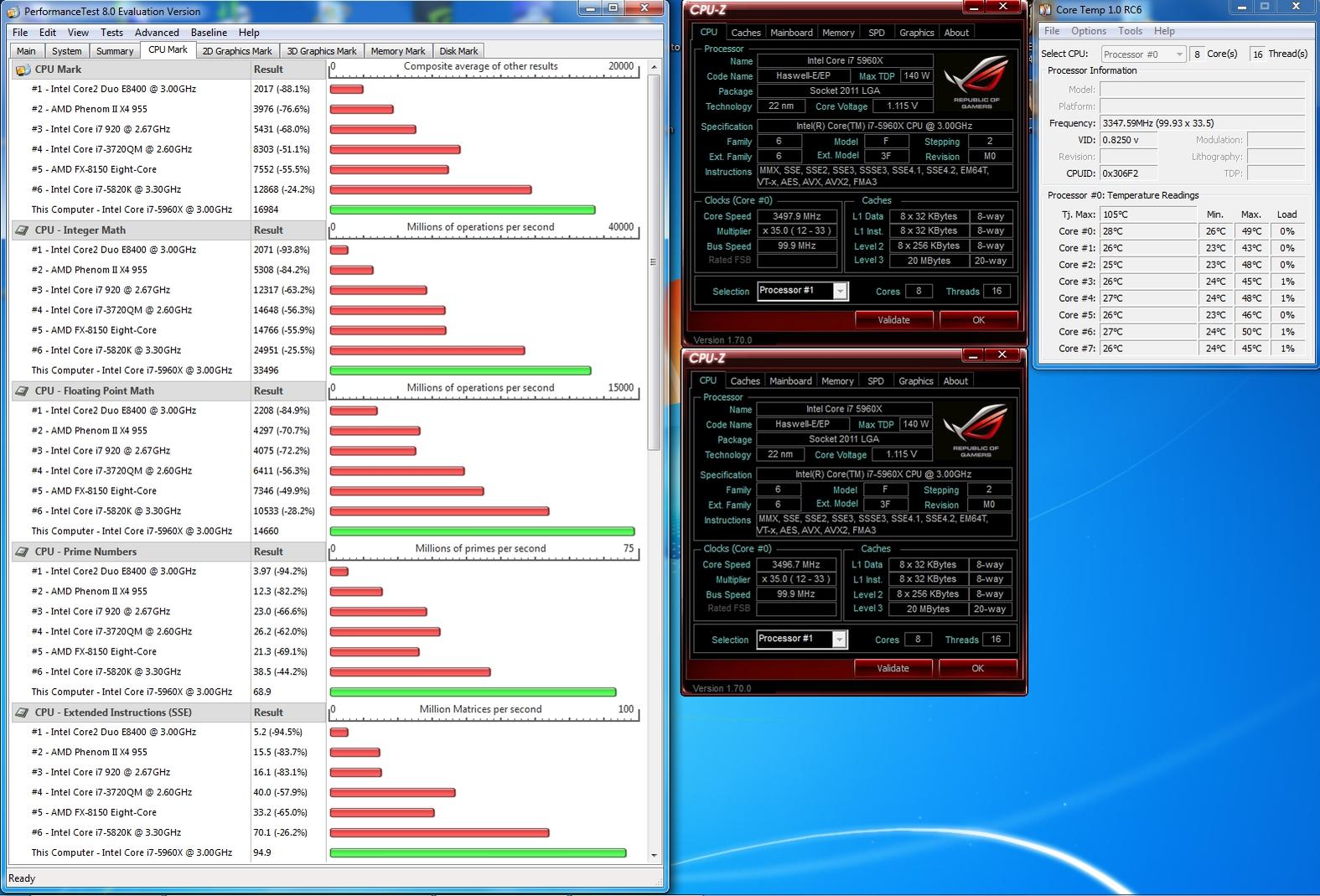Click the CPU - Integer Math section icon
This screenshot has height=896, width=1320.
pyautogui.click(x=22, y=230)
